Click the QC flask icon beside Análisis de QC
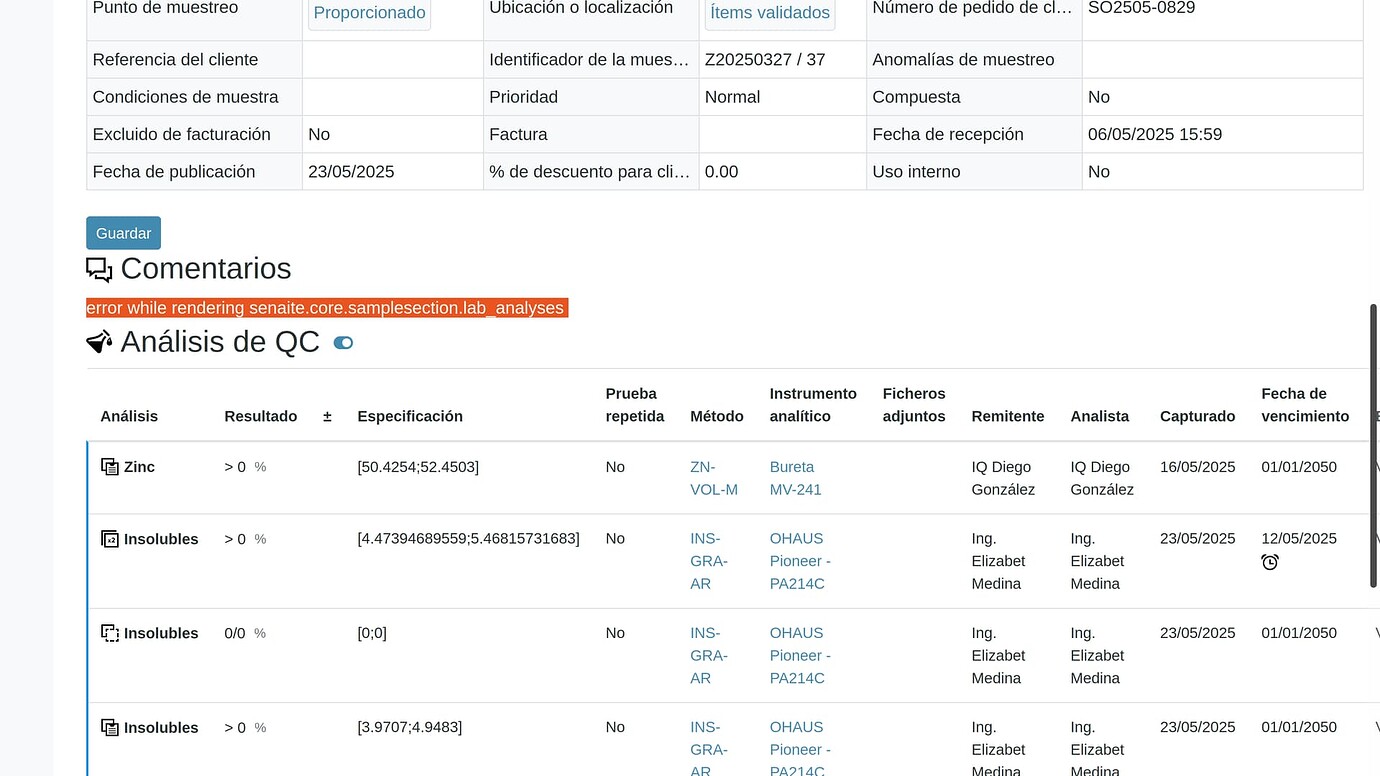 98,341
